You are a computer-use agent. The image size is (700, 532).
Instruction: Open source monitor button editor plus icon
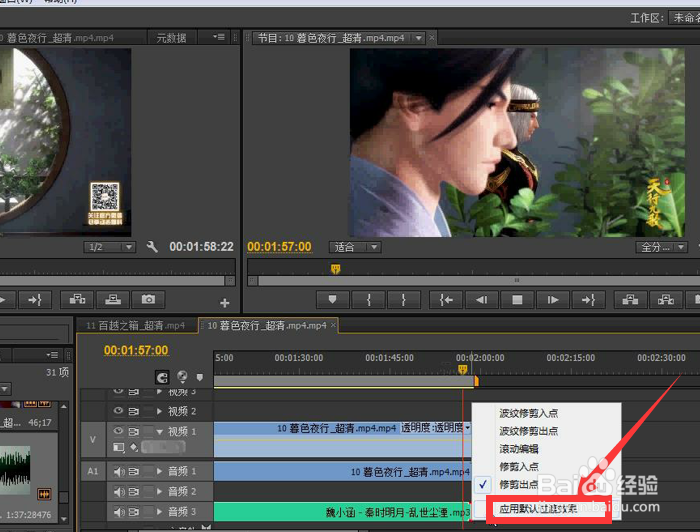pyautogui.click(x=225, y=303)
